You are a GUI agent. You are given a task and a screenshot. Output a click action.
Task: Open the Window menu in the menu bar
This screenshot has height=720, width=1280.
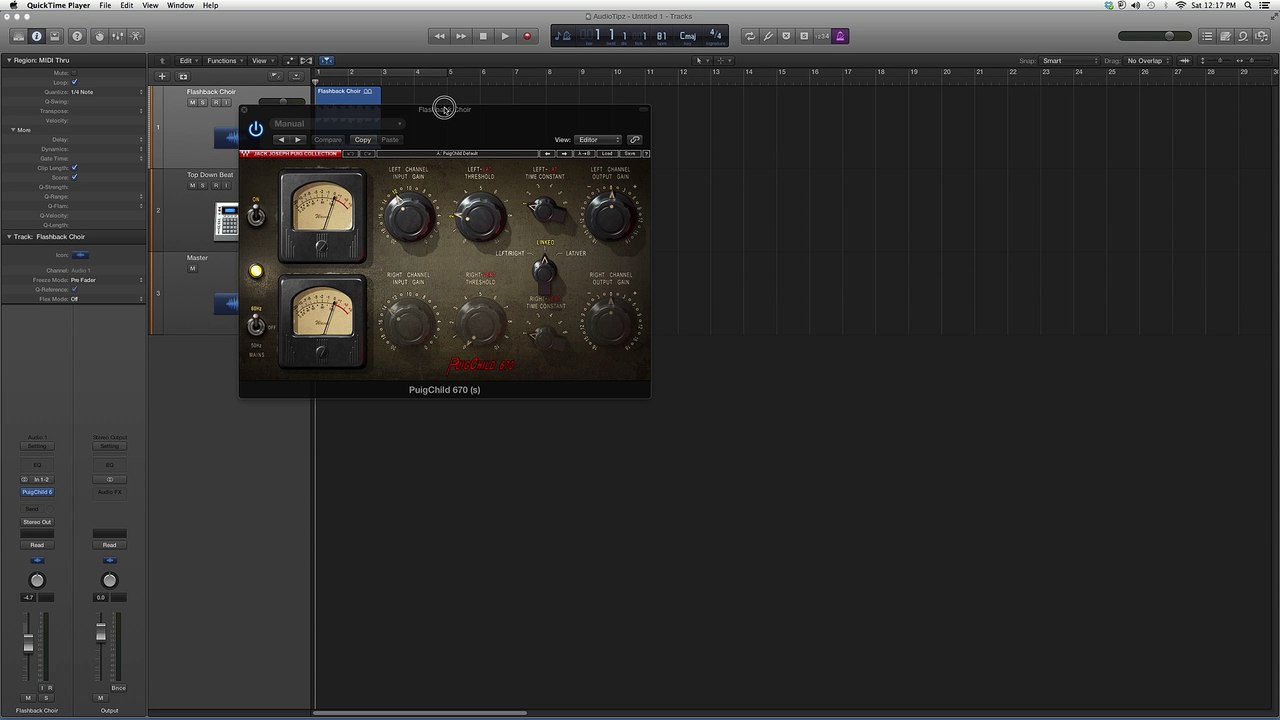click(180, 5)
